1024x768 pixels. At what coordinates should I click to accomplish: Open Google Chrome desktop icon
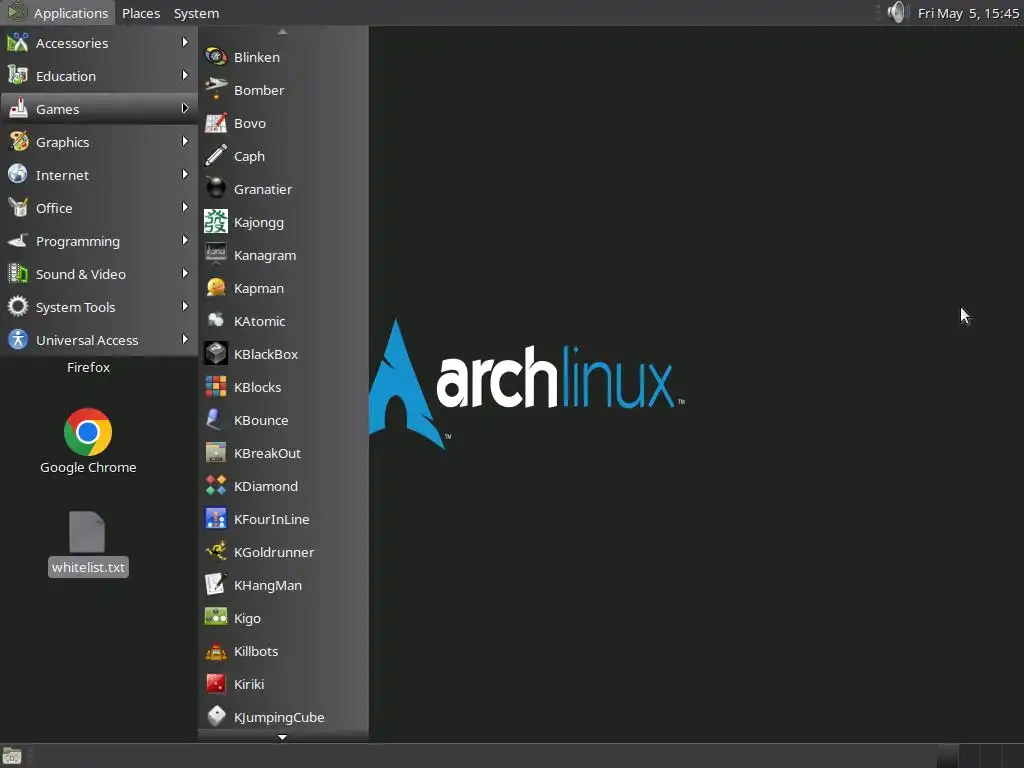click(88, 432)
